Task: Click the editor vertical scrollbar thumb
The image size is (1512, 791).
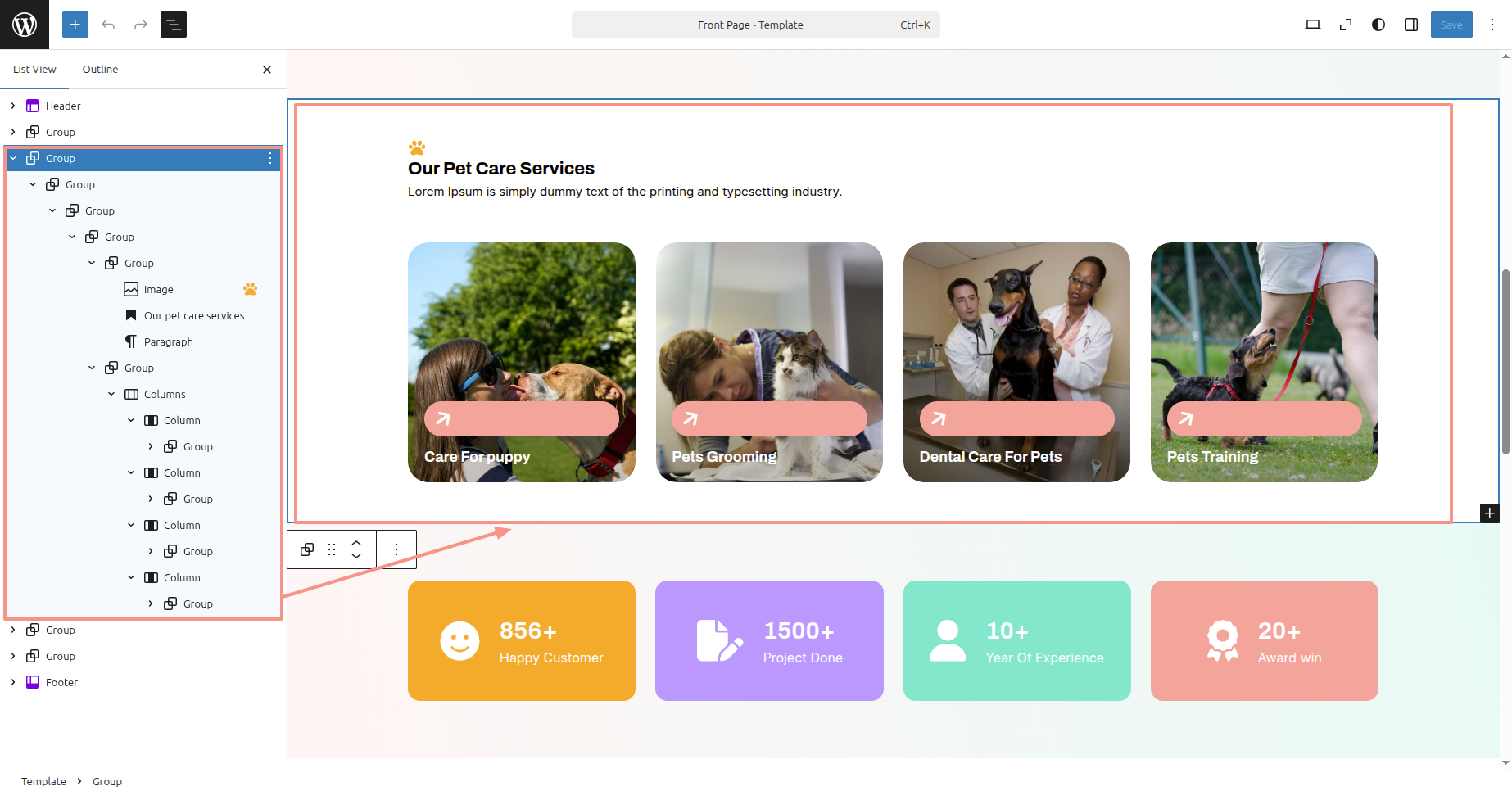Action: 1505,361
